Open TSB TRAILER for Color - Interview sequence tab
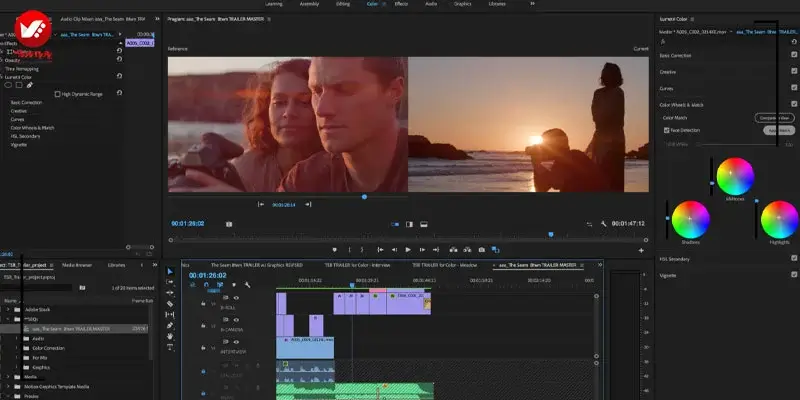The width and height of the screenshot is (800, 400). click(x=357, y=265)
